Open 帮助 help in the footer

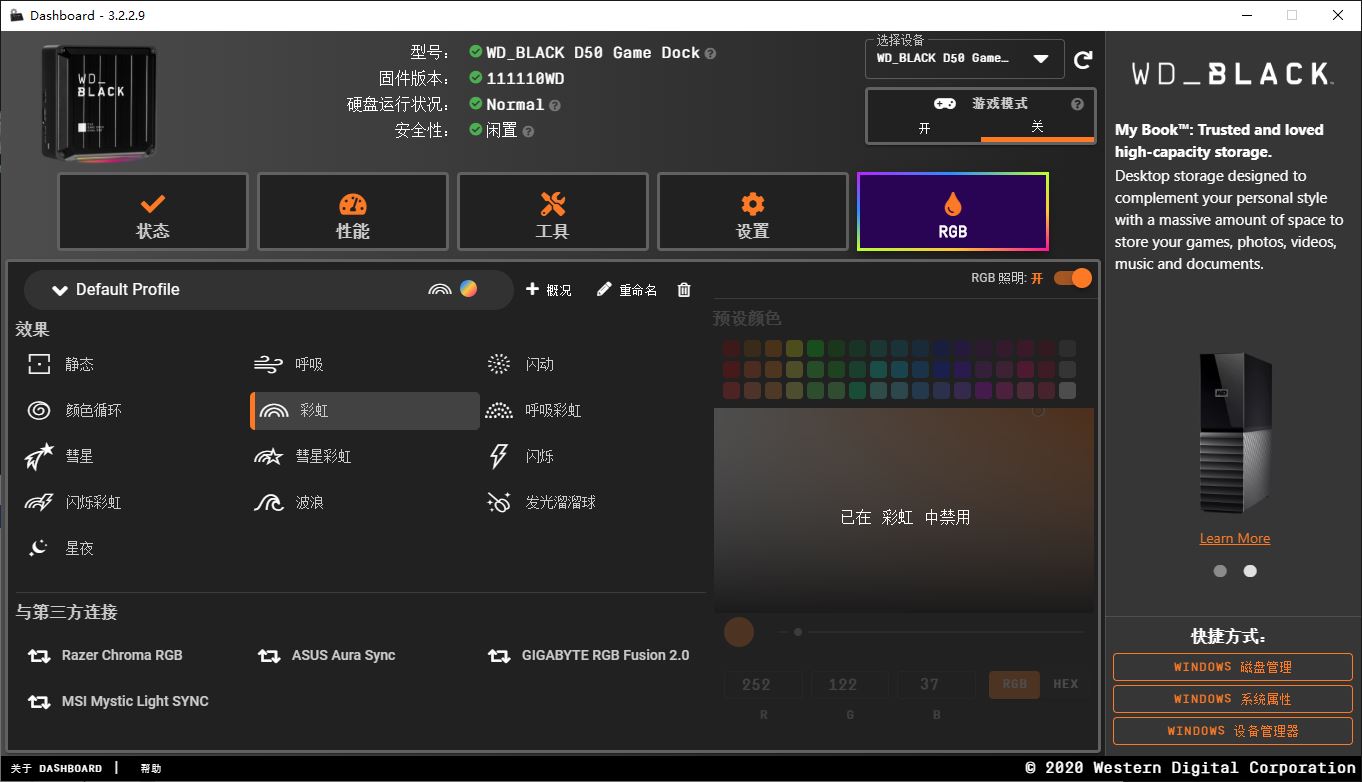click(151, 769)
